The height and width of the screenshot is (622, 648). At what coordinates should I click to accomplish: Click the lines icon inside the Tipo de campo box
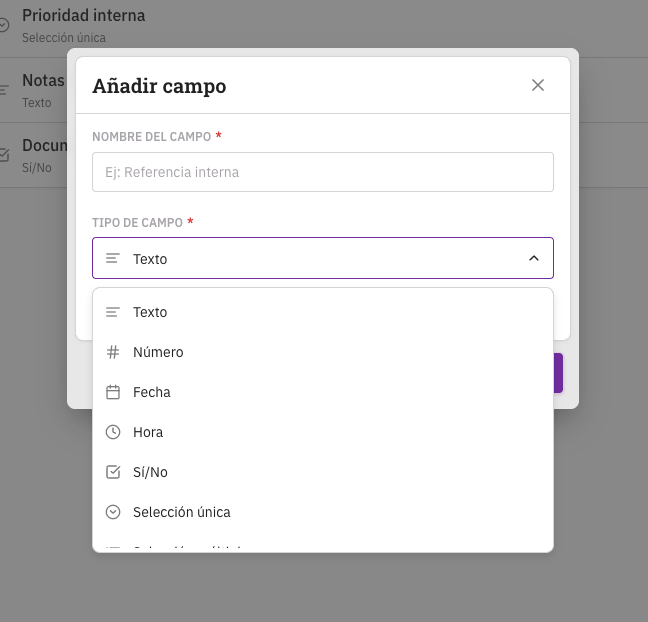113,258
